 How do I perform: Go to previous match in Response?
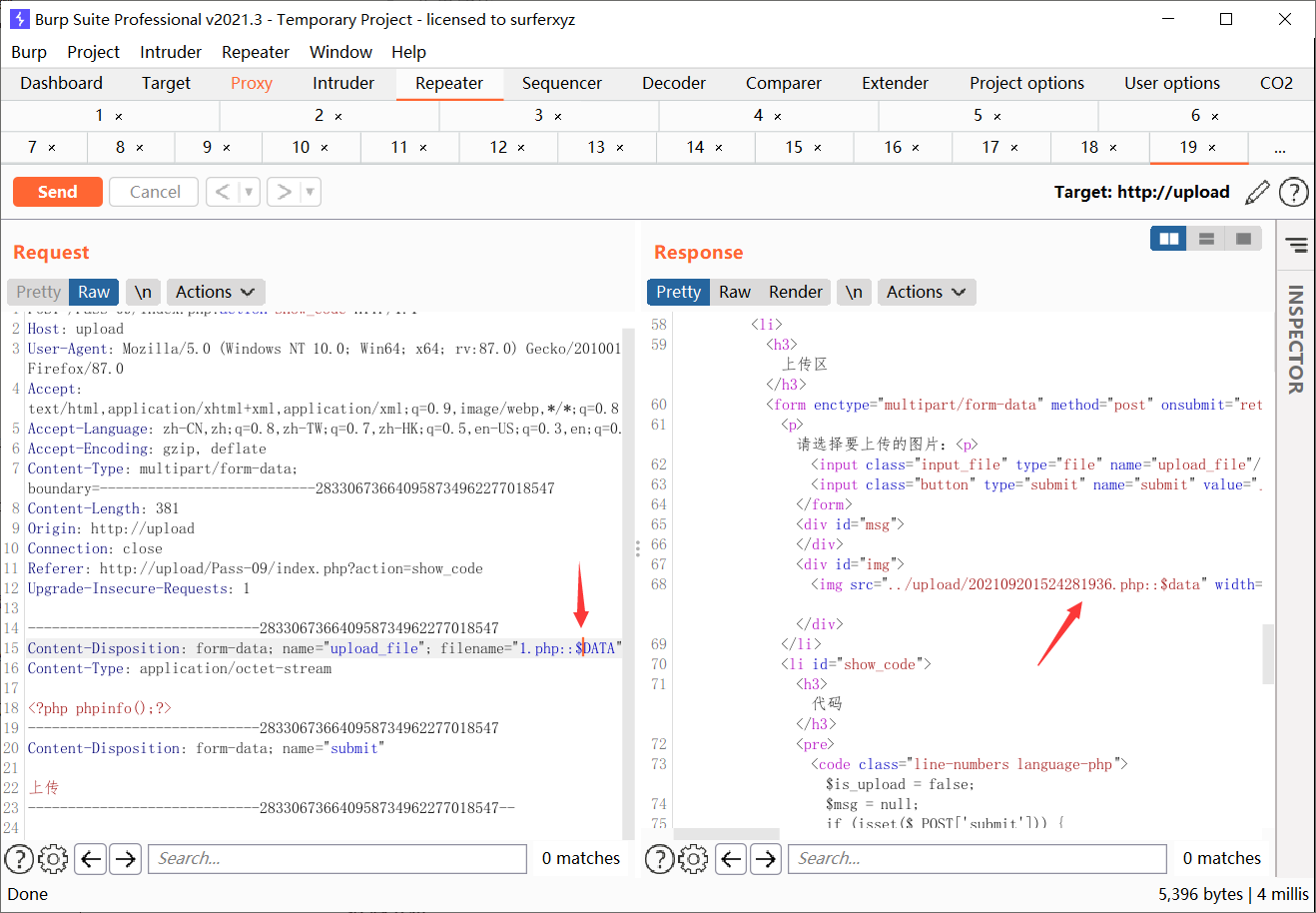pyautogui.click(x=732, y=858)
